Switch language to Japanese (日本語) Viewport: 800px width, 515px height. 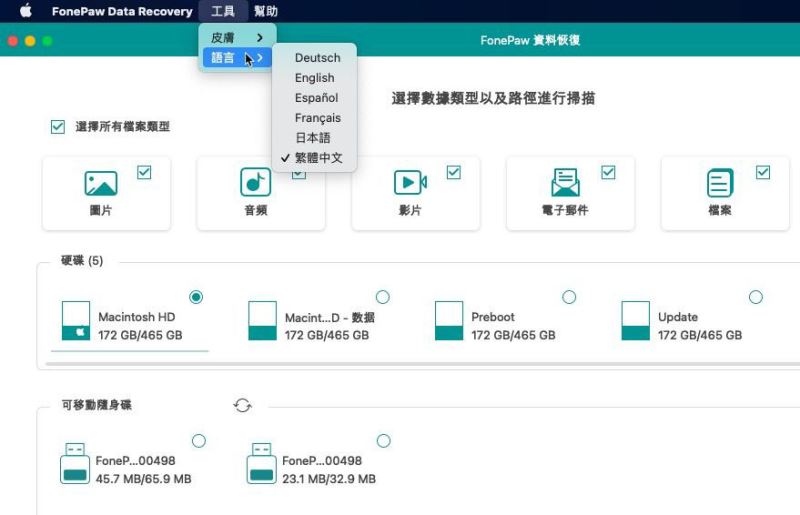point(314,138)
